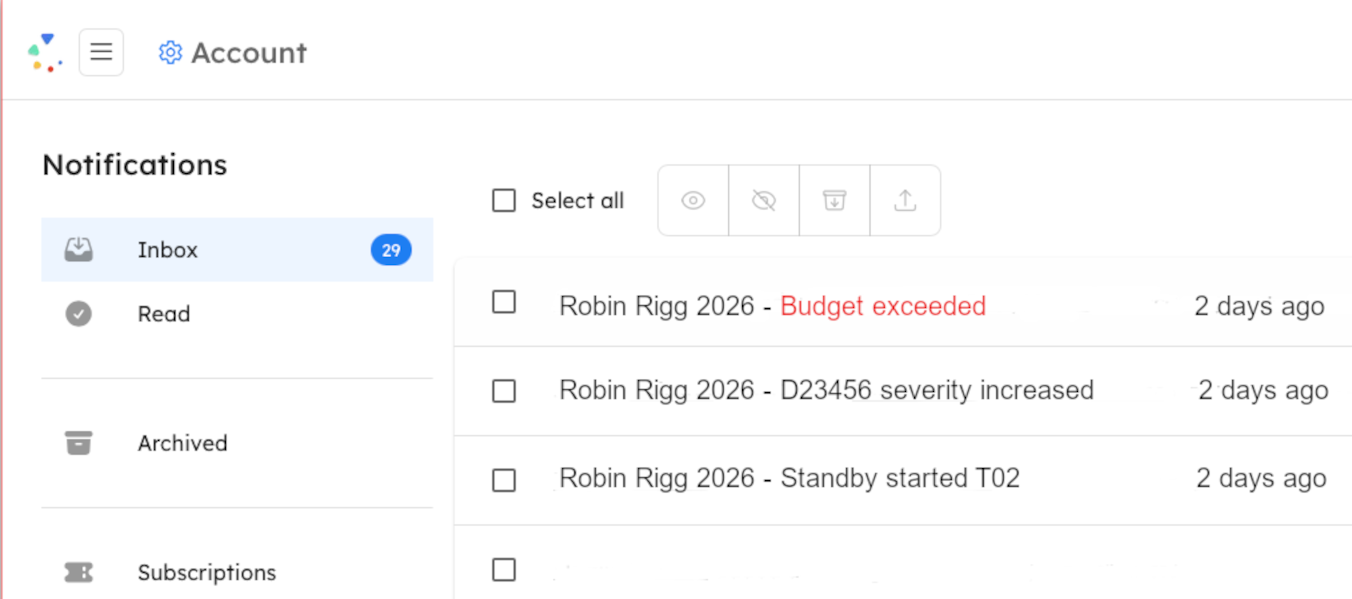Click the Inbox unread count badge

pos(391,250)
